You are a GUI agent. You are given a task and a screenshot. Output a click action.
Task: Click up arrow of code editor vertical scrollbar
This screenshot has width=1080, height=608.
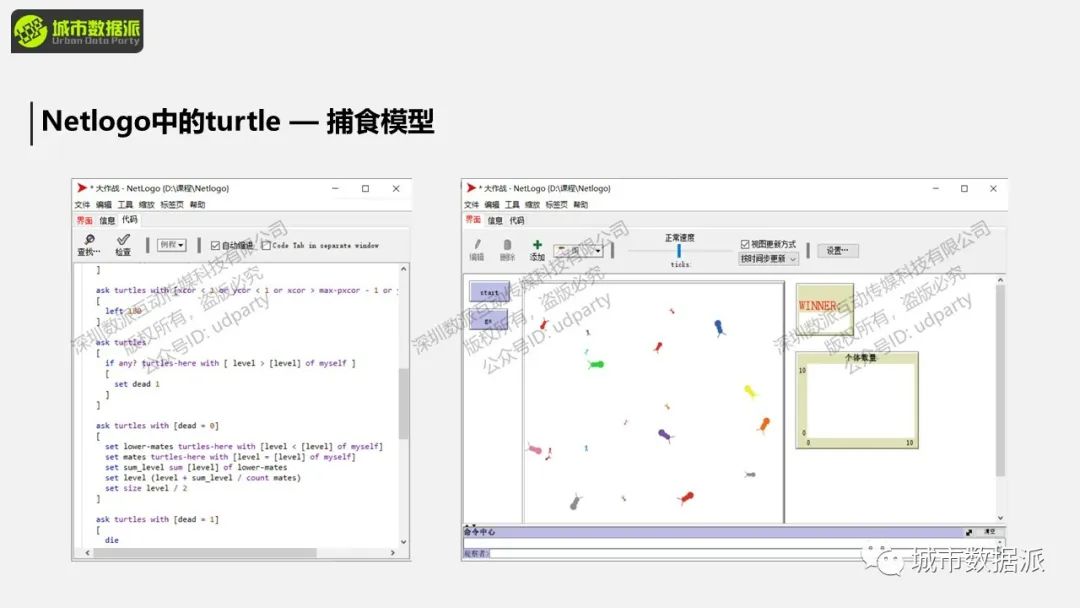pyautogui.click(x=404, y=269)
